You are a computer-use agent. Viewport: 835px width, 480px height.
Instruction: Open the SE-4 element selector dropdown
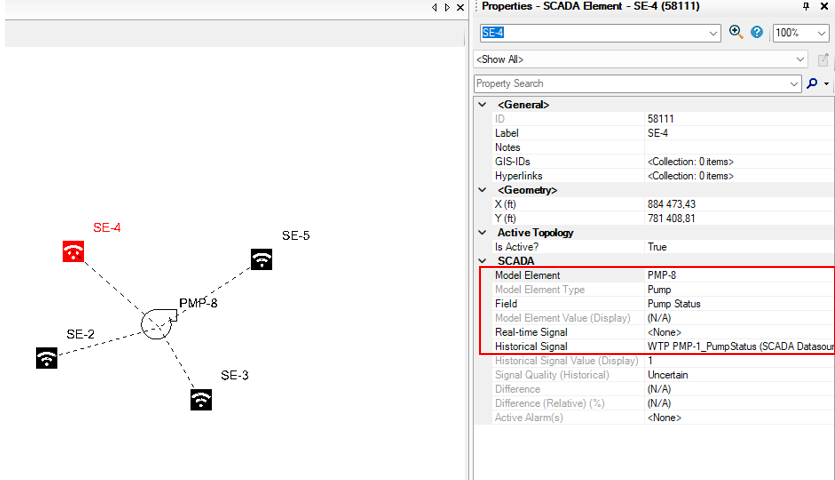(x=713, y=33)
